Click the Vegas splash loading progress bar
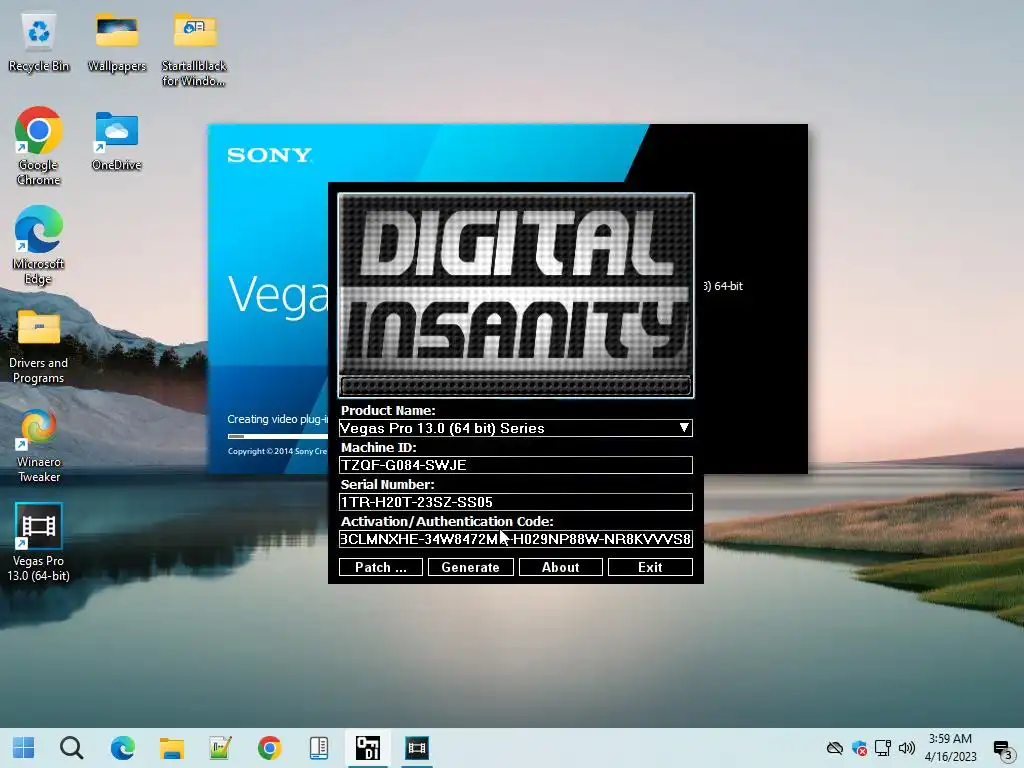1024x768 pixels. [278, 436]
